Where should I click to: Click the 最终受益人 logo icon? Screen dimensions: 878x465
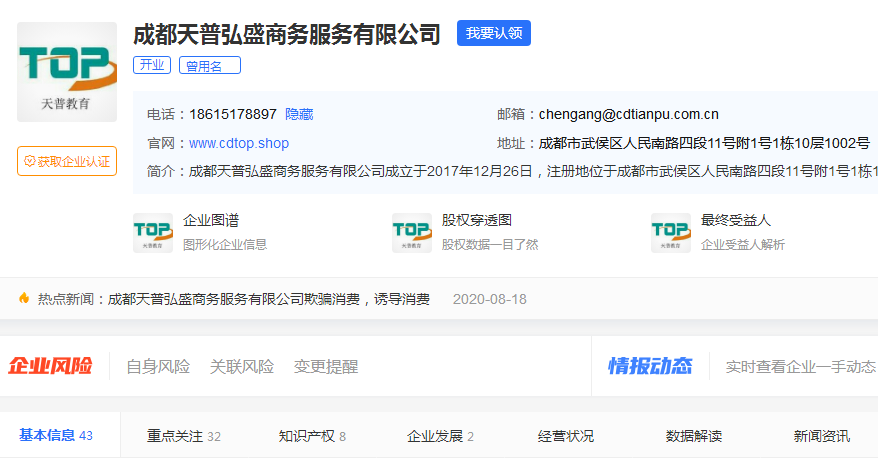point(671,232)
